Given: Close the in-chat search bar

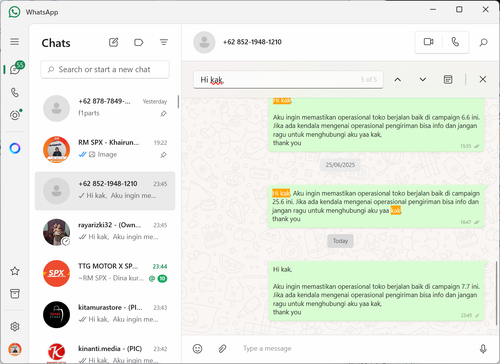Looking at the screenshot, I should click(483, 79).
